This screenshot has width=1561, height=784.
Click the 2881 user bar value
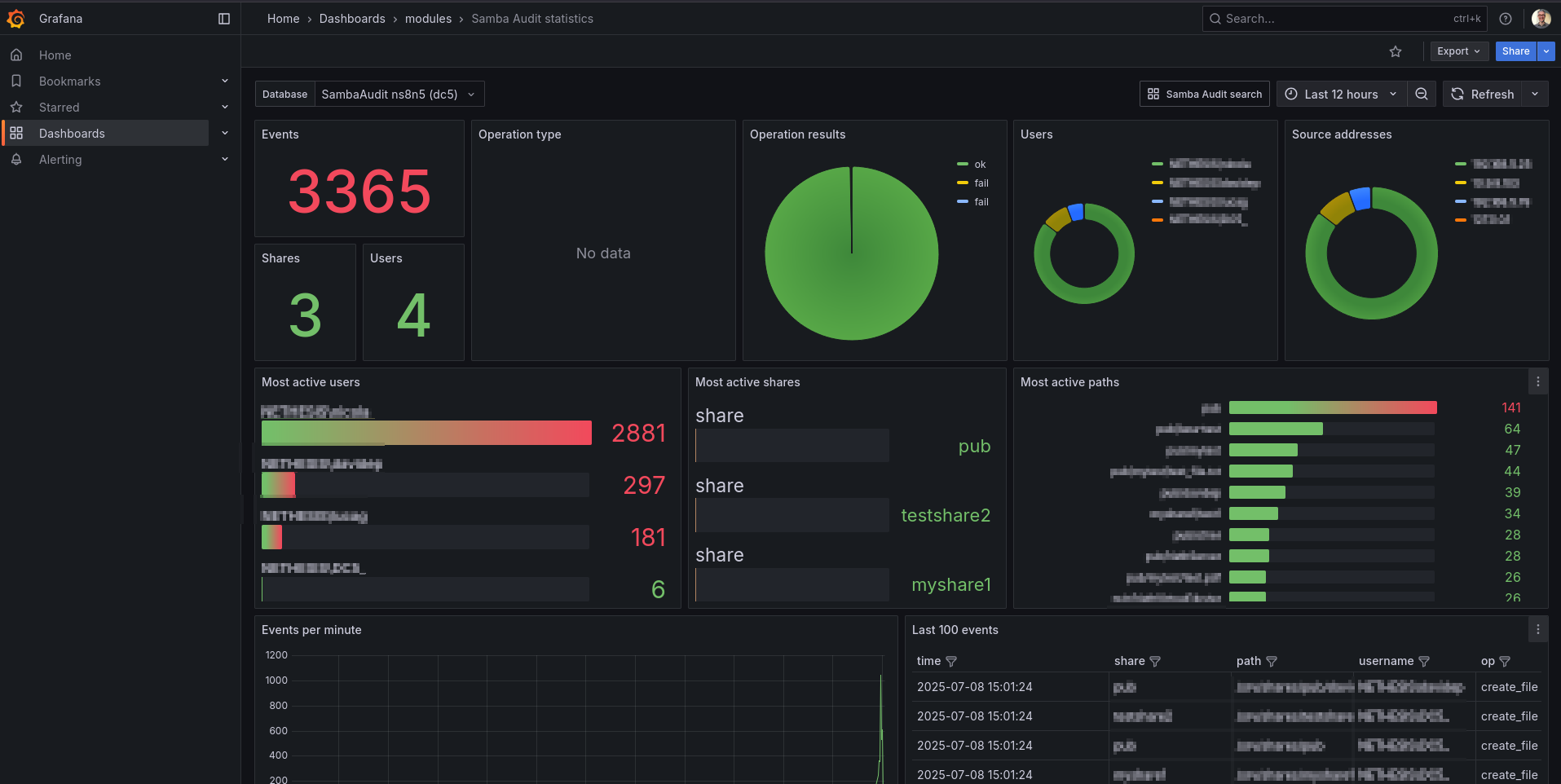coord(639,433)
